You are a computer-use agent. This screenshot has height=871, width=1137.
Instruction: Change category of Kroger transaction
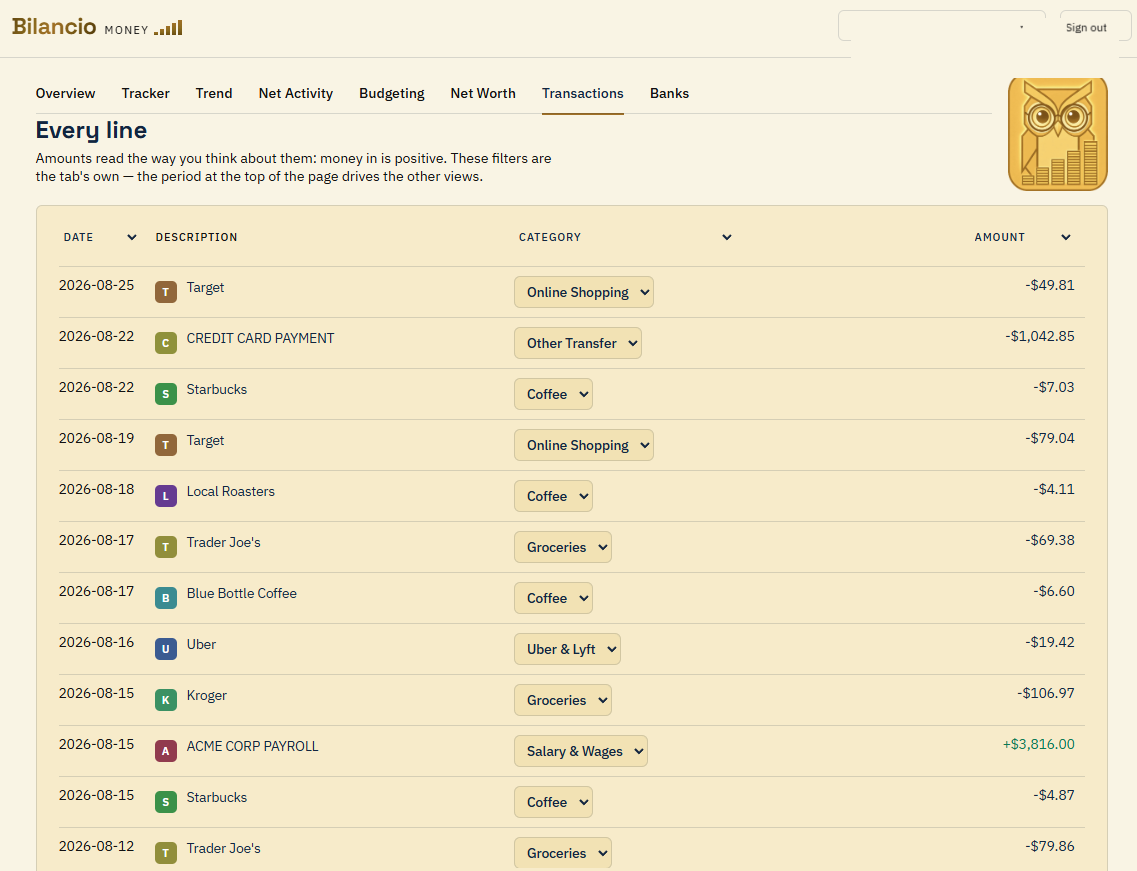[563, 700]
